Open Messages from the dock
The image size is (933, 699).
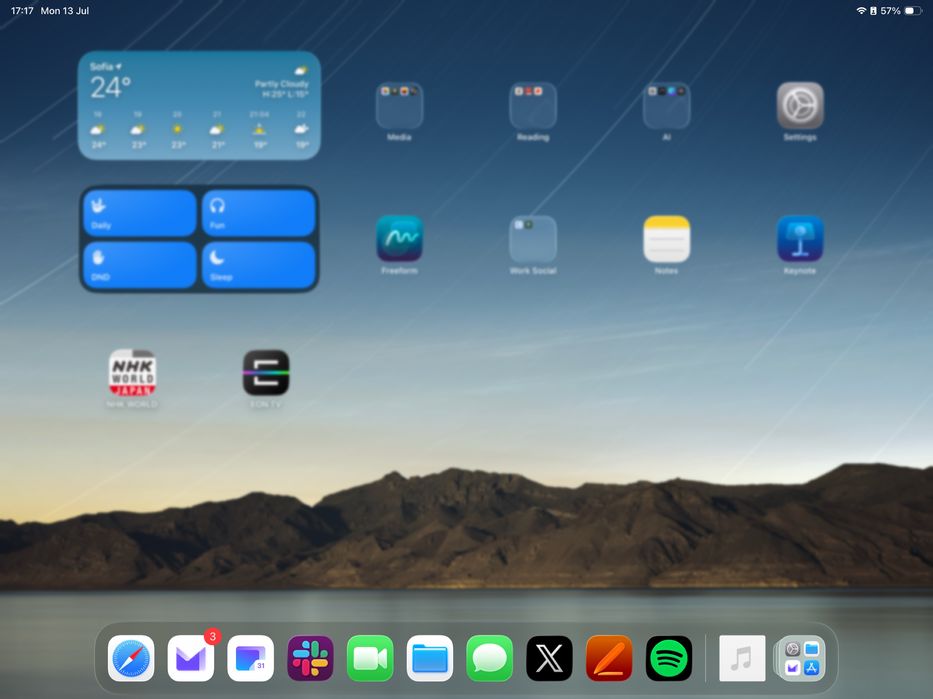point(490,658)
